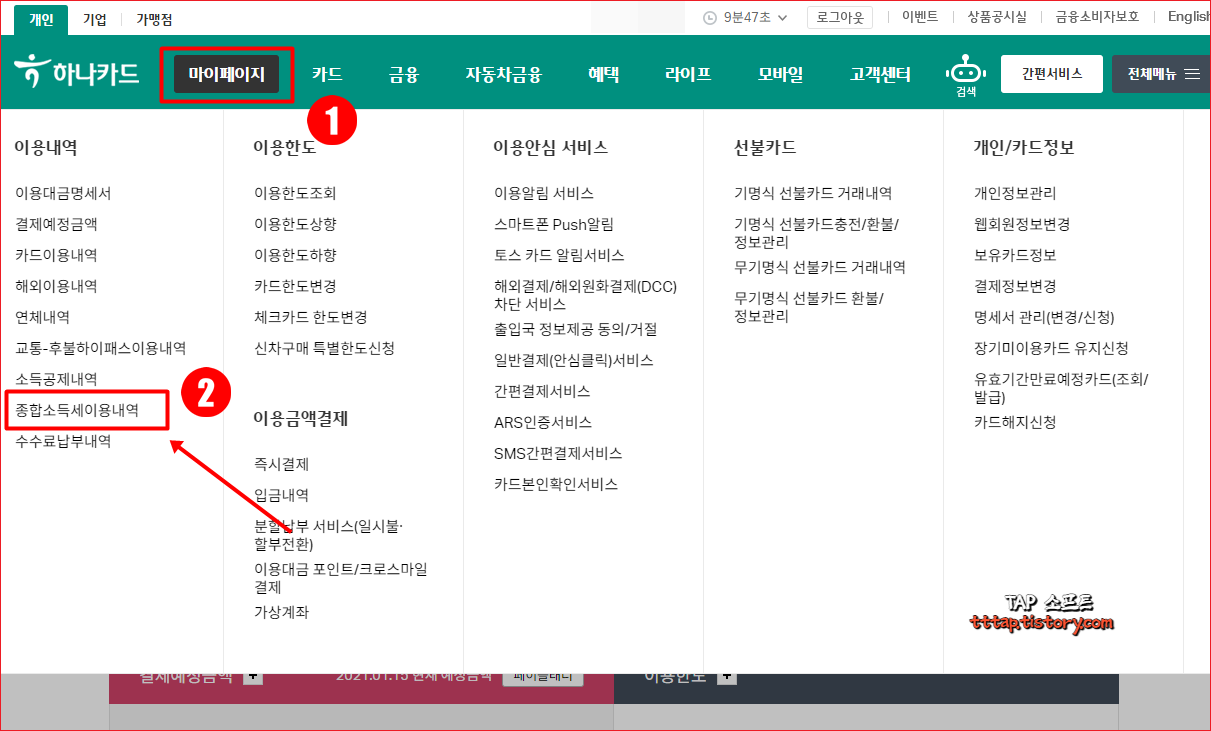
Task: Open 해외이용내역
Action: coord(56,286)
